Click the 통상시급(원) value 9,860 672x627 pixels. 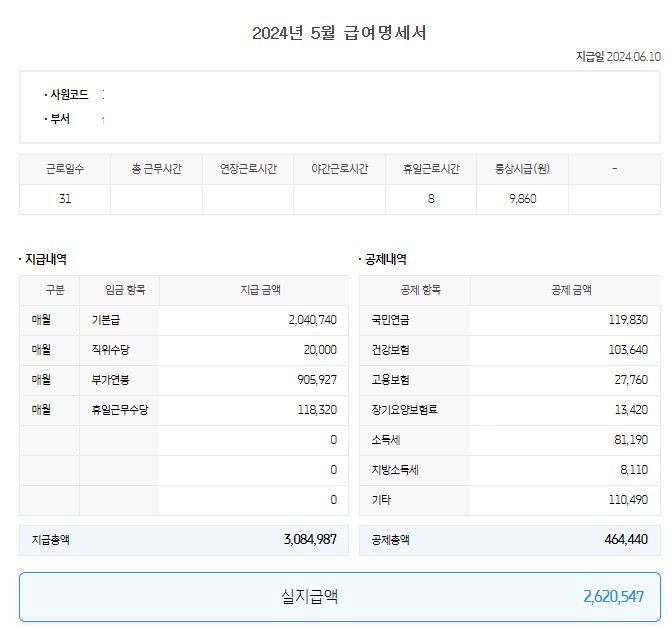click(x=522, y=199)
